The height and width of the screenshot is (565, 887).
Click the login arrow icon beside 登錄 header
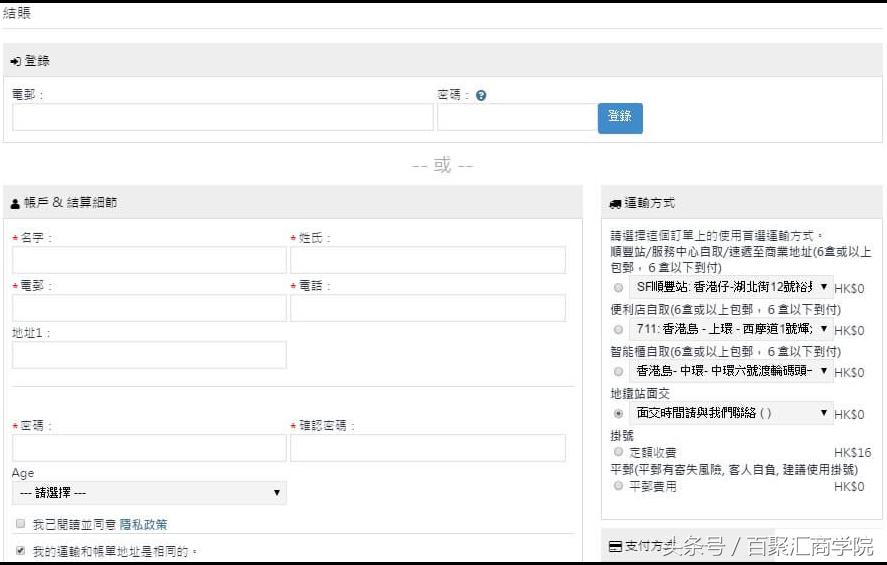click(16, 61)
